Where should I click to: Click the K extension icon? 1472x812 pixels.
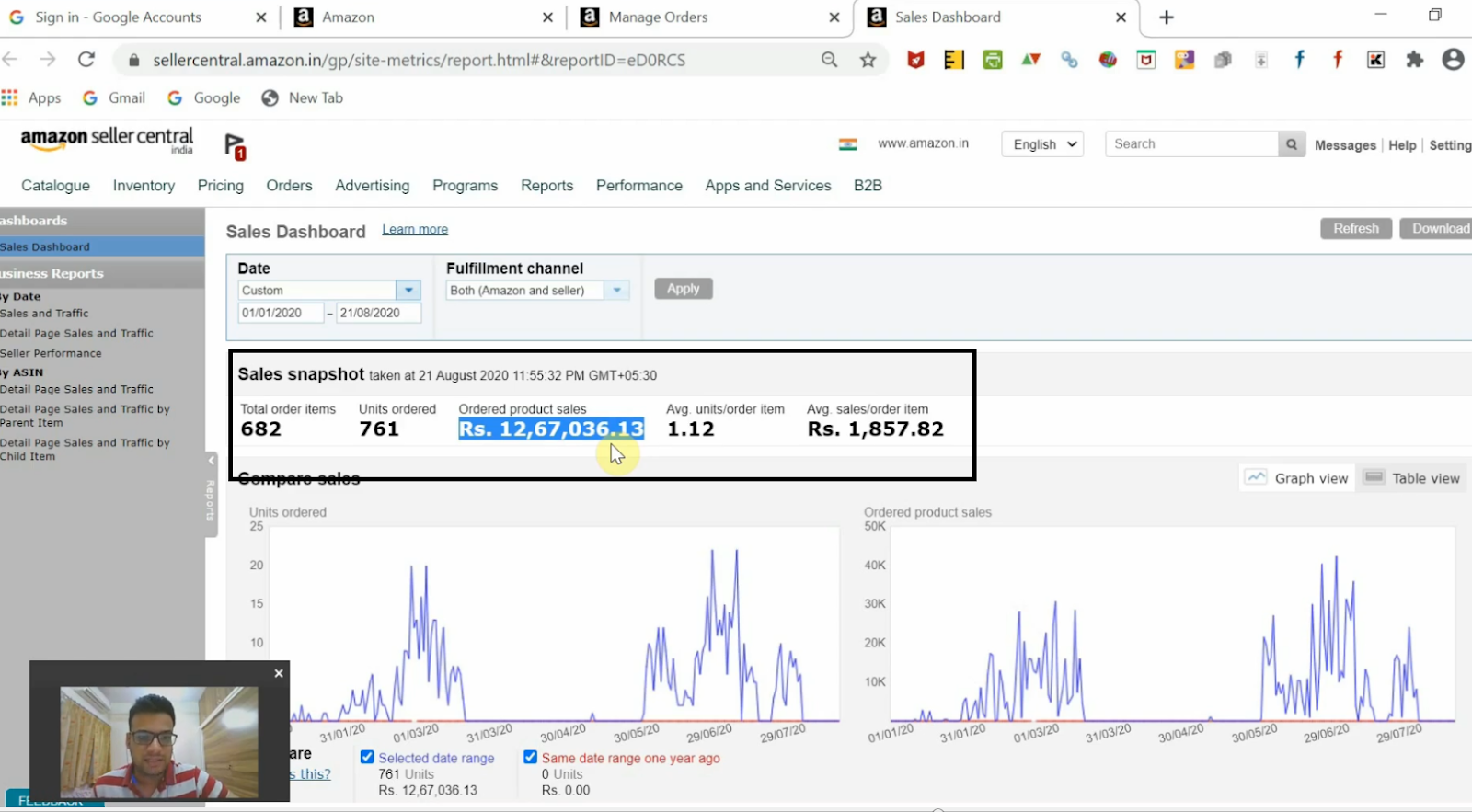pyautogui.click(x=1375, y=60)
